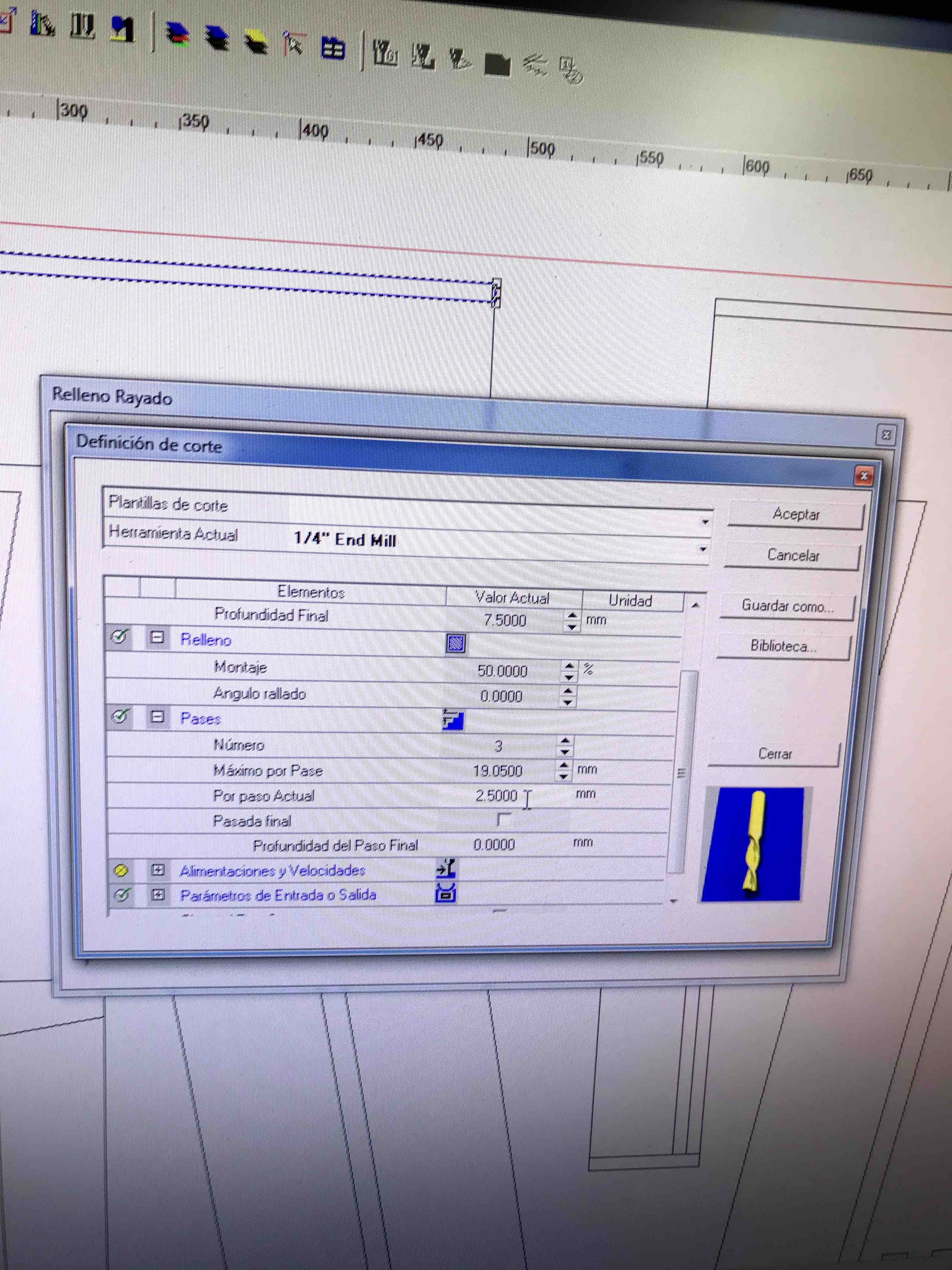Click the arrow pointer selection toolbar icon

pyautogui.click(x=294, y=44)
